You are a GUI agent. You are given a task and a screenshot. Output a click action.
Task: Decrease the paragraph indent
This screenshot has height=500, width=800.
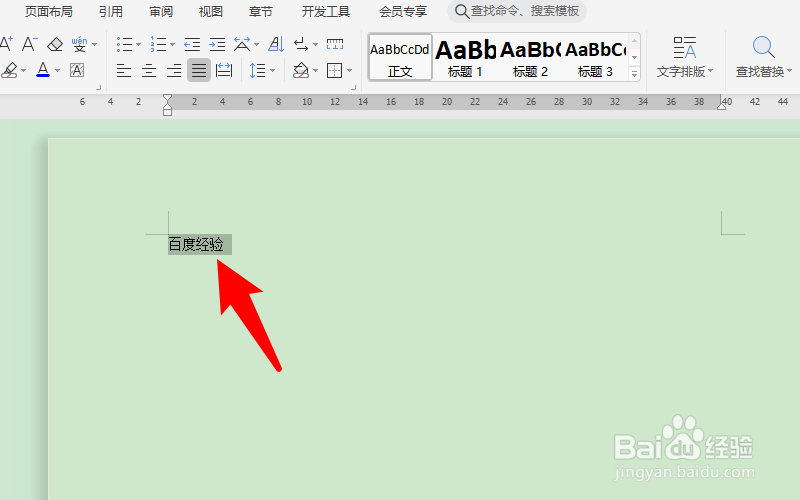(192, 44)
